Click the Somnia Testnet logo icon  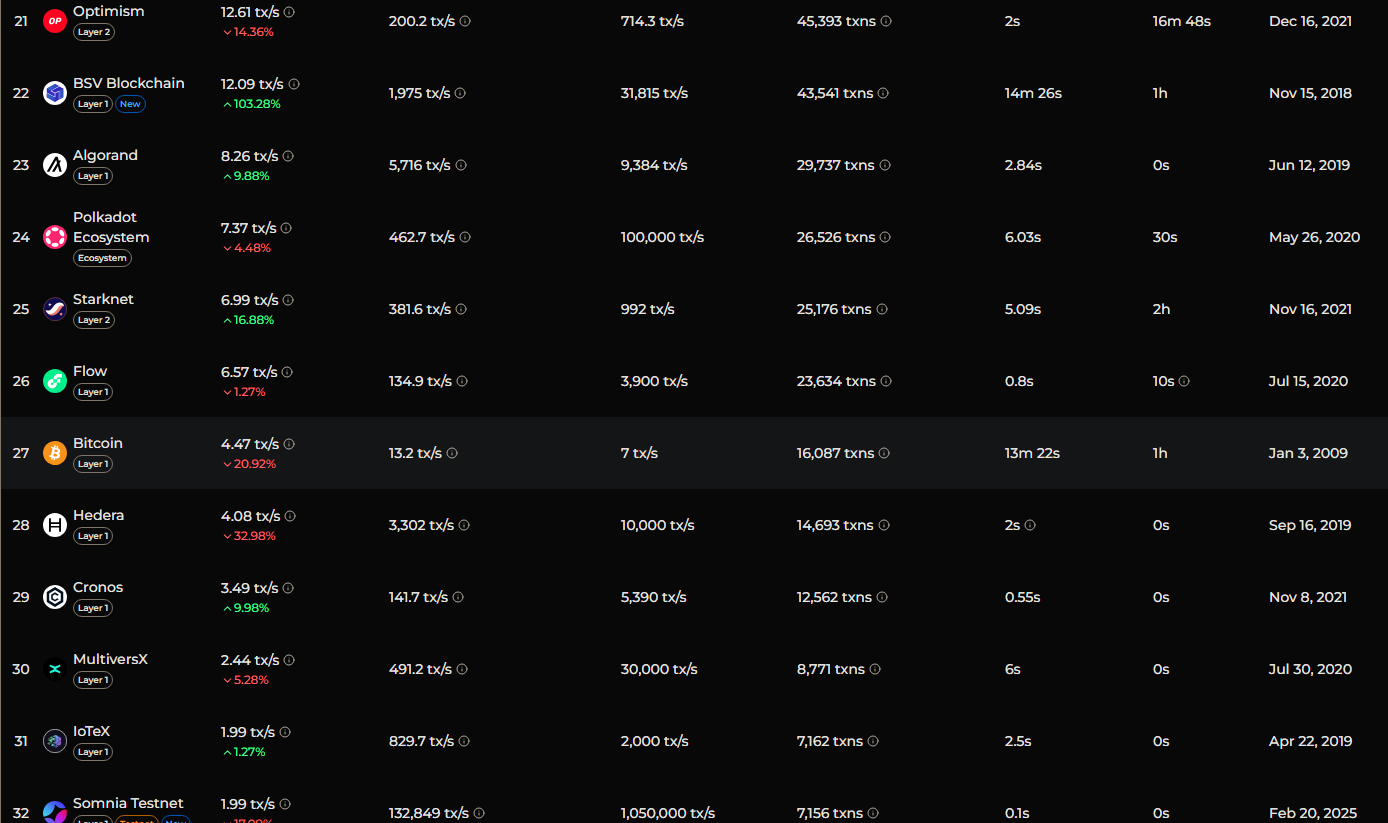click(55, 812)
